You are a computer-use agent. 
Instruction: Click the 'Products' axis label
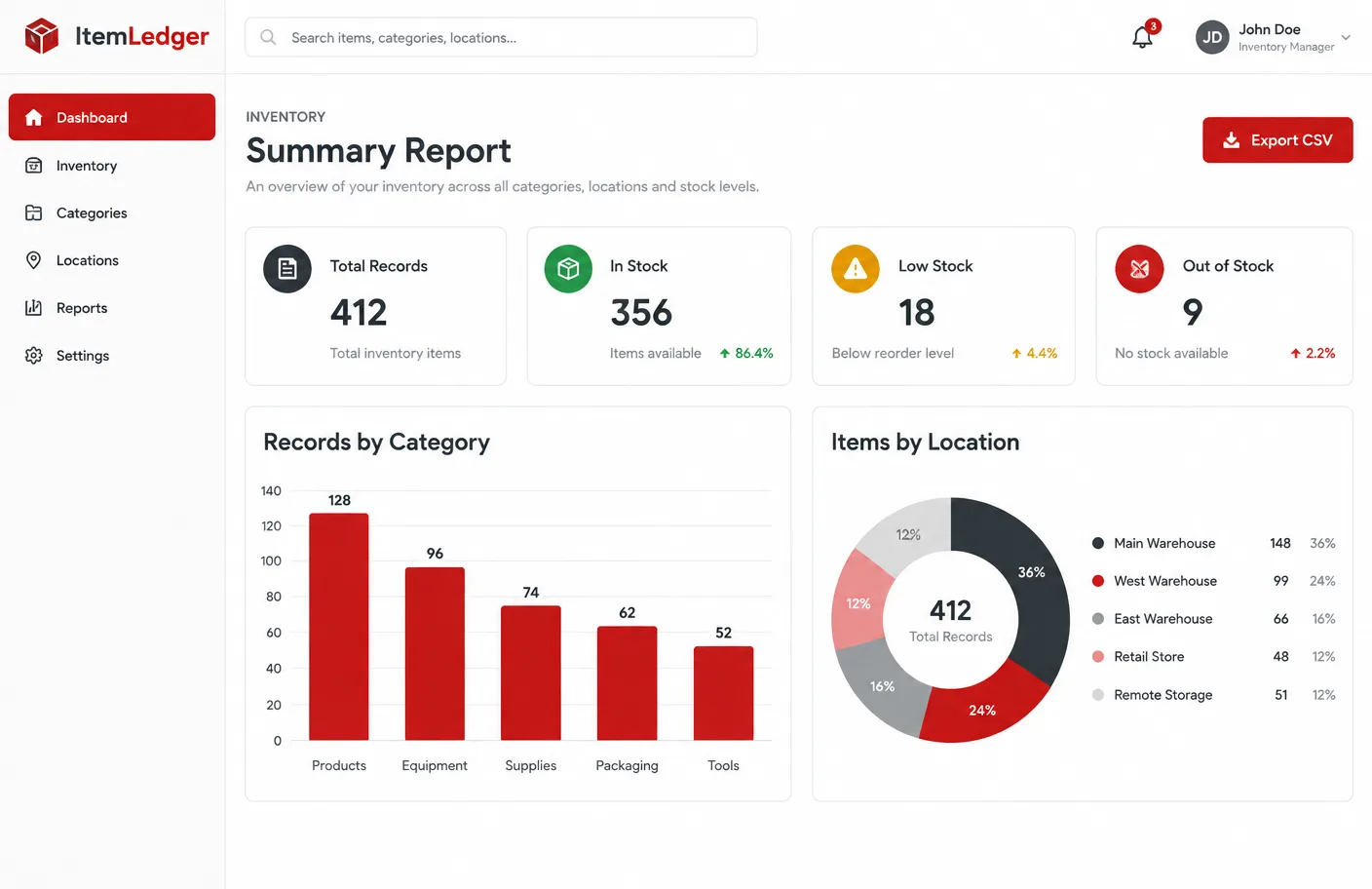click(339, 766)
